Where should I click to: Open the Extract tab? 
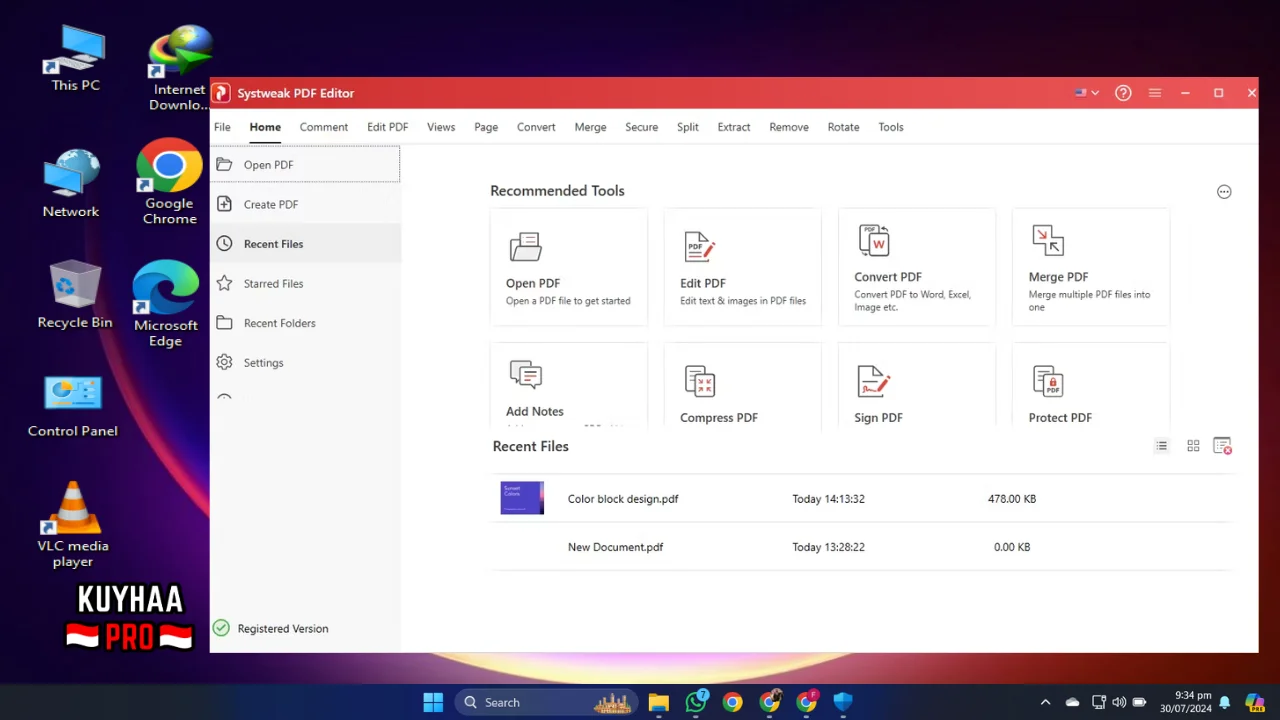coord(734,127)
